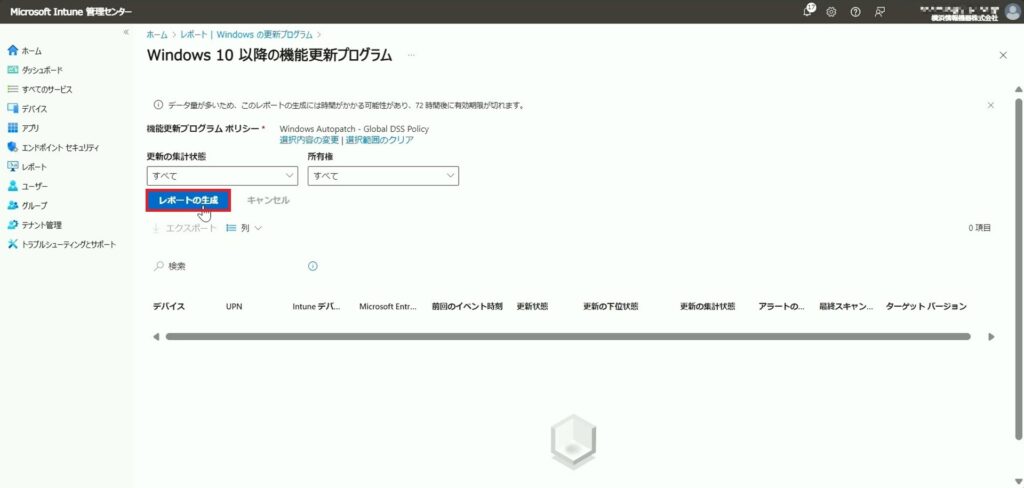1024x488 pixels.
Task: Sort by the ターゲット バージョン column header
Action: (x=926, y=306)
